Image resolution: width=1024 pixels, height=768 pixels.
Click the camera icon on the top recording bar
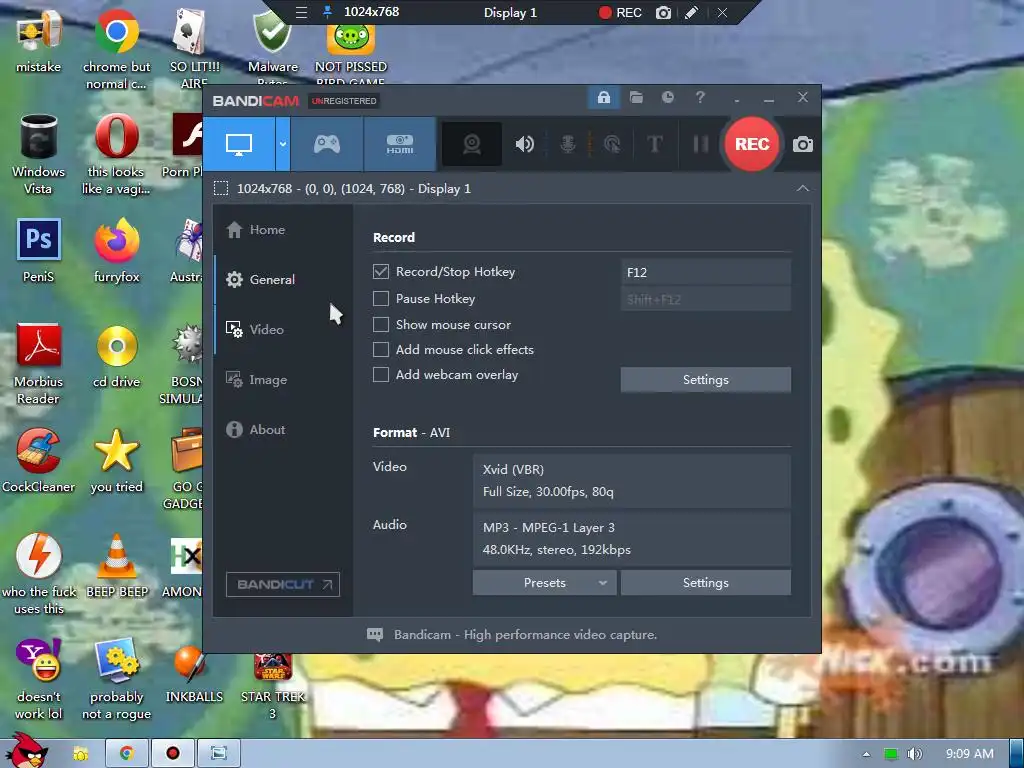[x=663, y=12]
